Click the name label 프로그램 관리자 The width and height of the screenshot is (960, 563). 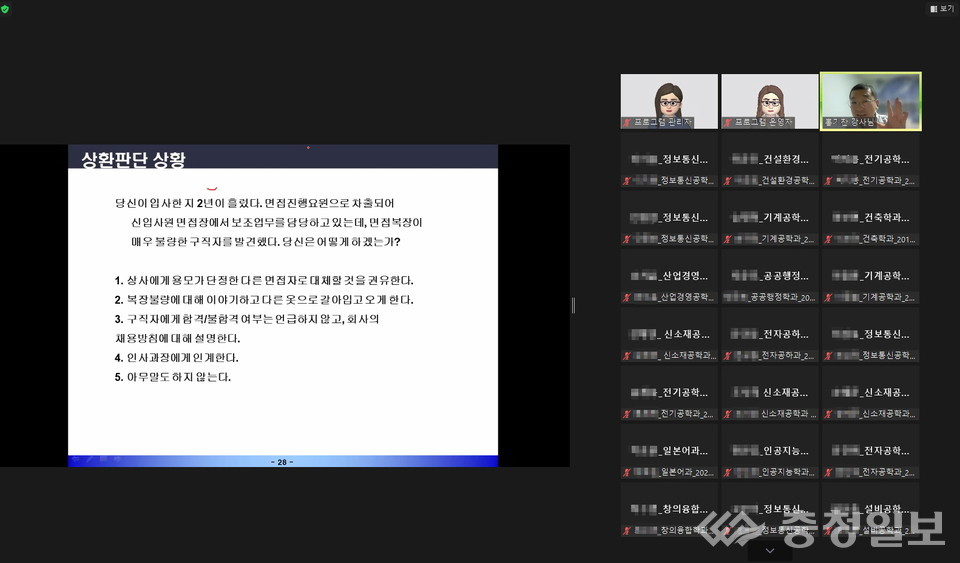point(662,122)
